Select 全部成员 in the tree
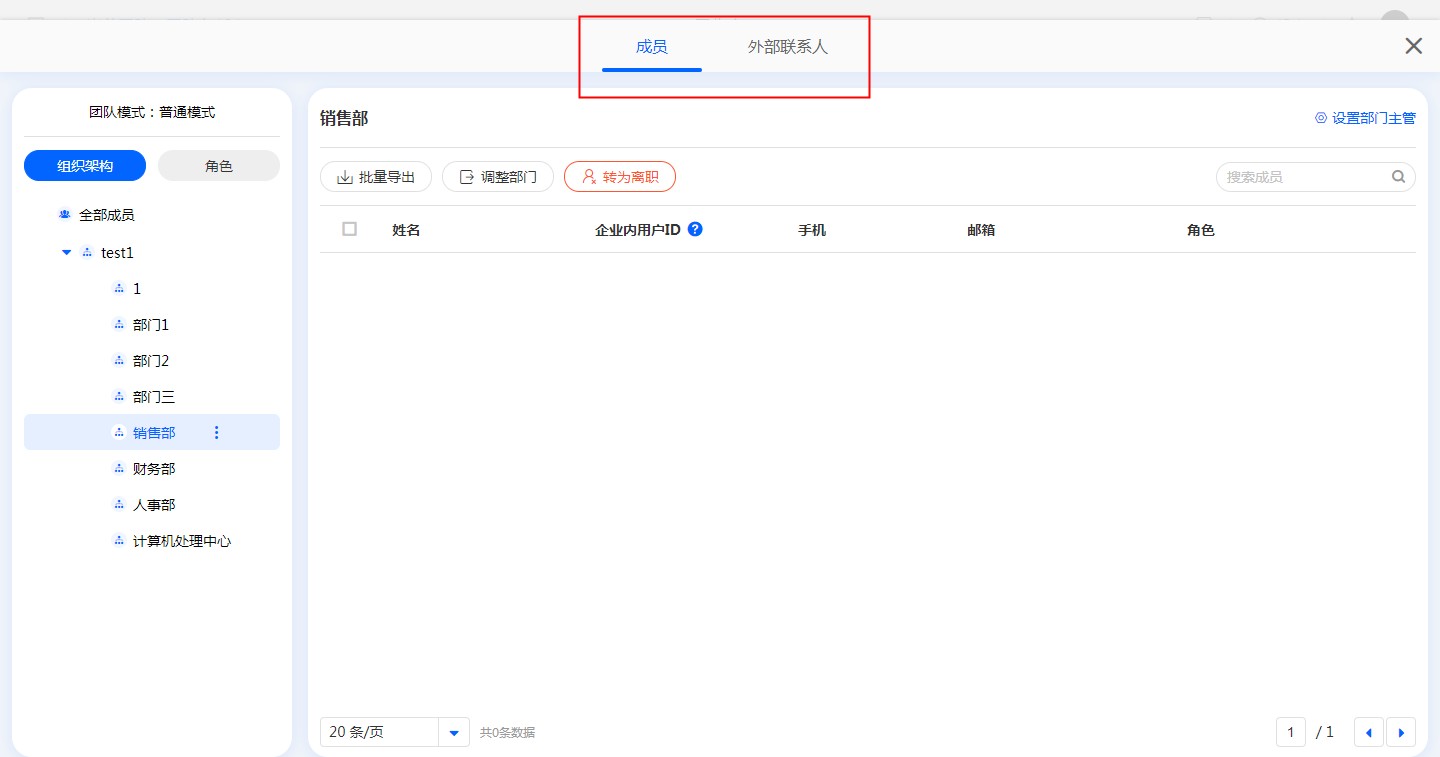The height and width of the screenshot is (757, 1440). point(106,215)
